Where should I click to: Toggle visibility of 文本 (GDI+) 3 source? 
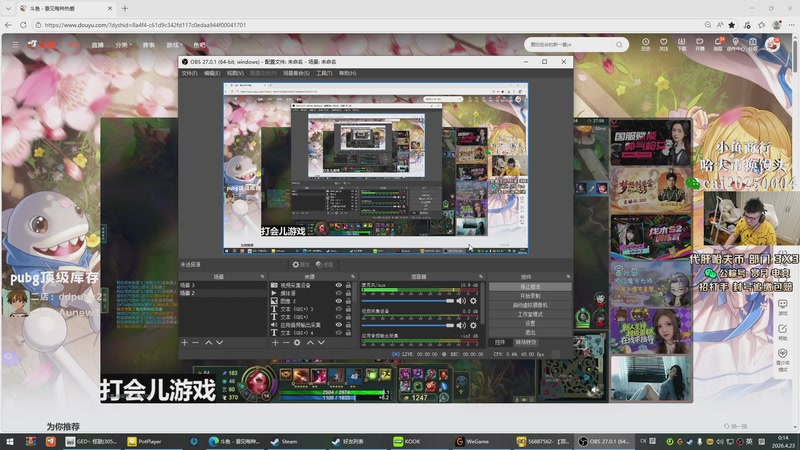[338, 309]
